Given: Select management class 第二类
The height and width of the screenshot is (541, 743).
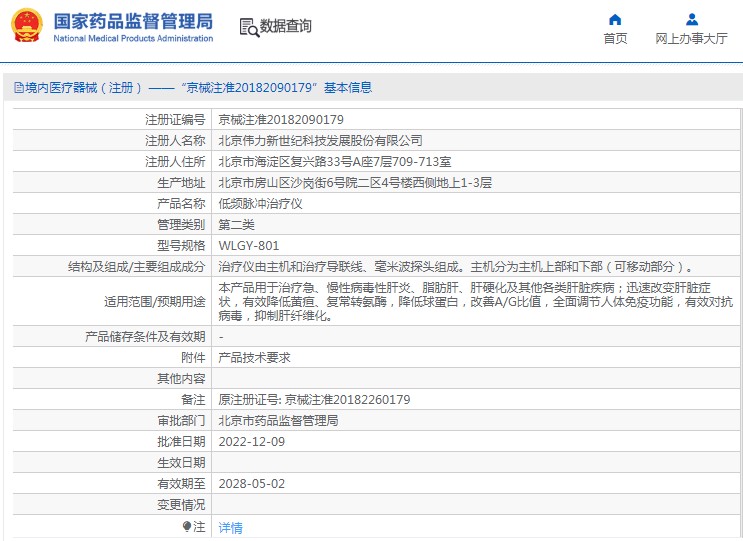Looking at the screenshot, I should point(236,225).
